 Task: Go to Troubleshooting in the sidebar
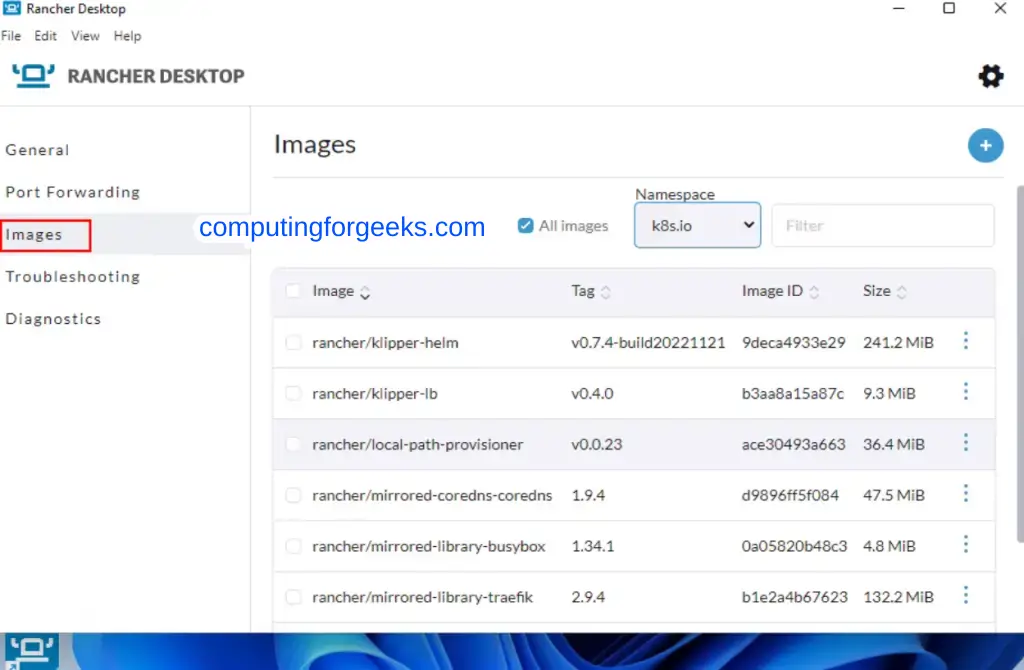(x=72, y=277)
